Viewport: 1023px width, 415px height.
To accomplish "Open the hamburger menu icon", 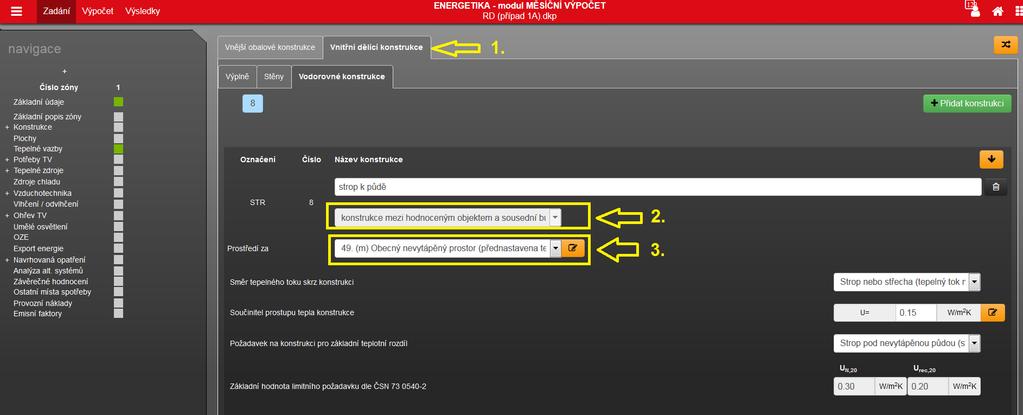I will pyautogui.click(x=17, y=11).
